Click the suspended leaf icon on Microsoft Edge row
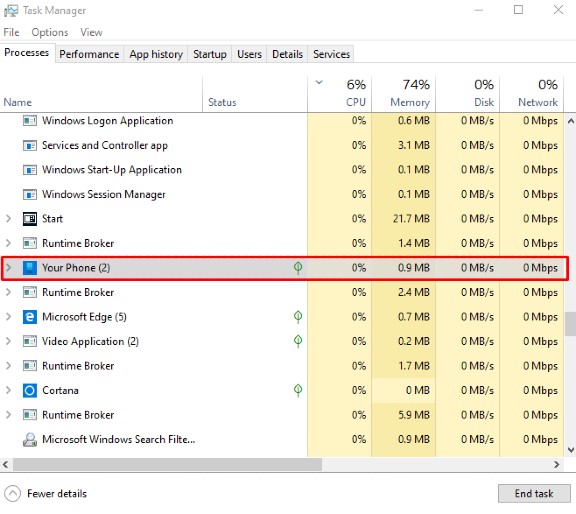576x514 pixels. pos(298,317)
